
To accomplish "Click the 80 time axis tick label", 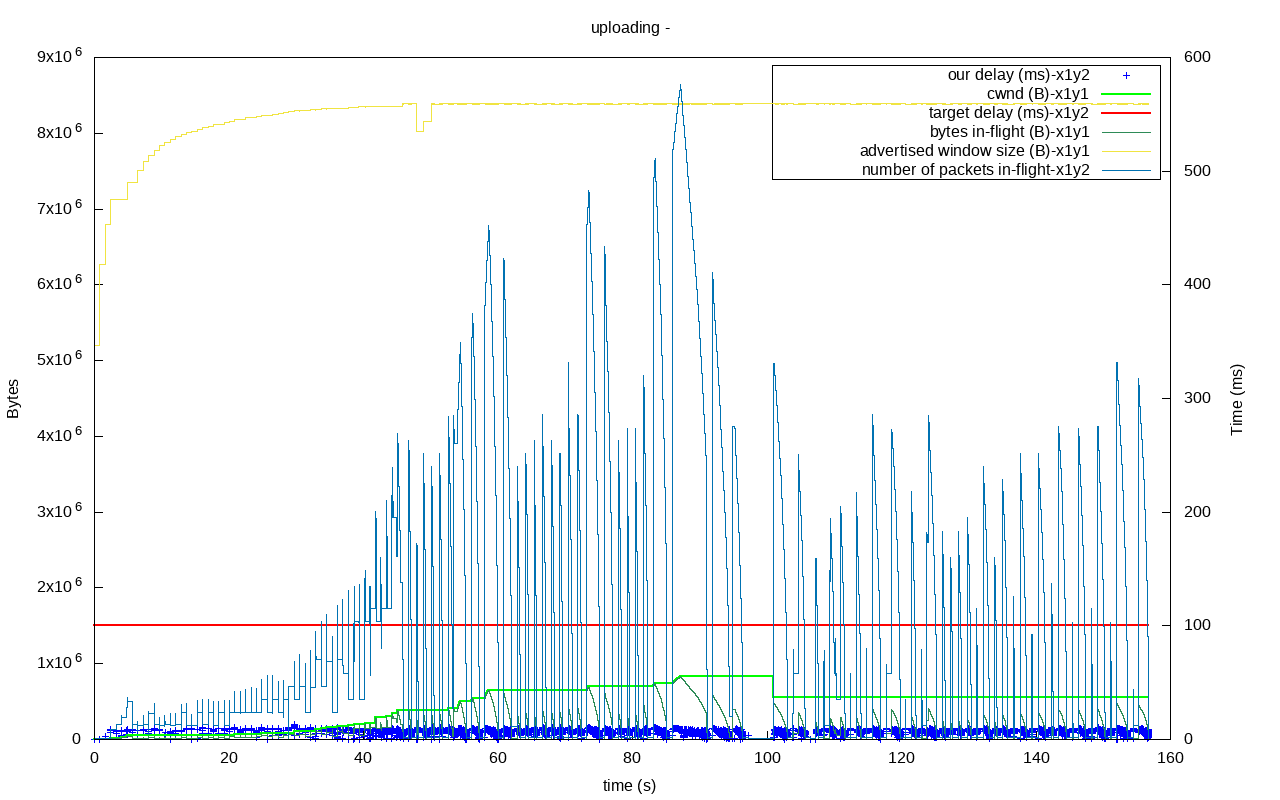I will [x=632, y=758].
